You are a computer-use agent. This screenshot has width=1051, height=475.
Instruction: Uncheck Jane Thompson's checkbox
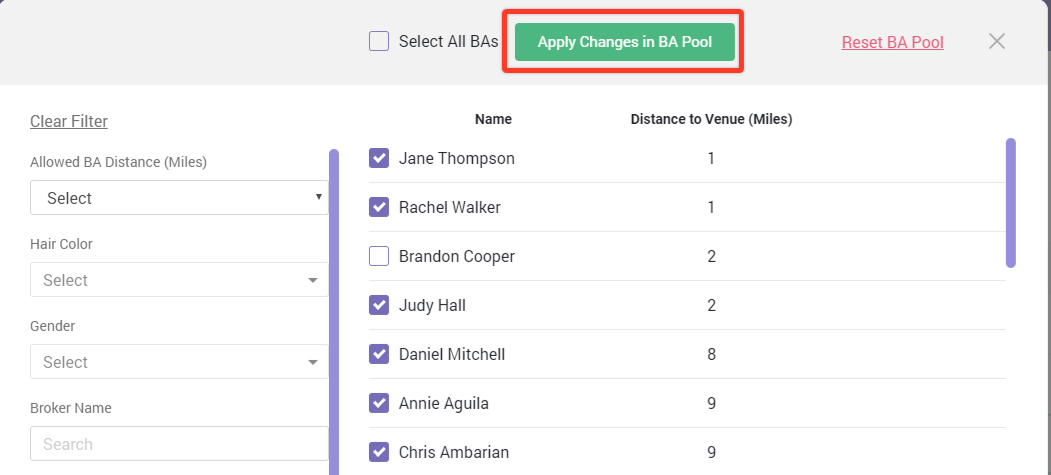pyautogui.click(x=379, y=158)
